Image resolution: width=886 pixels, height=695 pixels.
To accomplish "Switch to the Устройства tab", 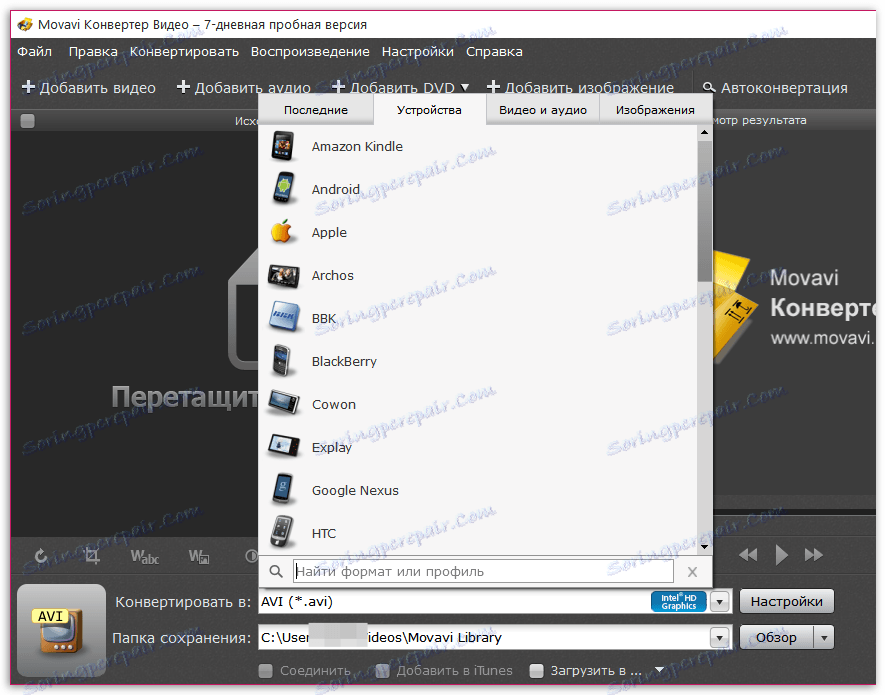I will click(429, 110).
